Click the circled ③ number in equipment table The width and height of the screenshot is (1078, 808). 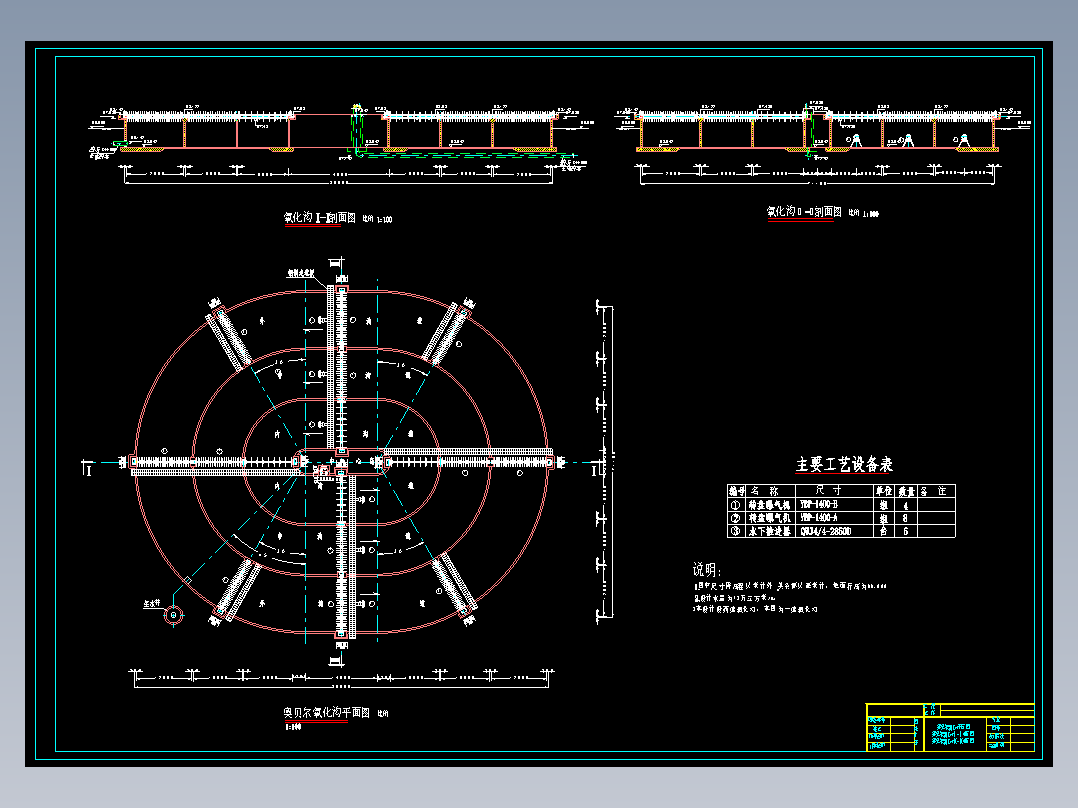pos(736,532)
